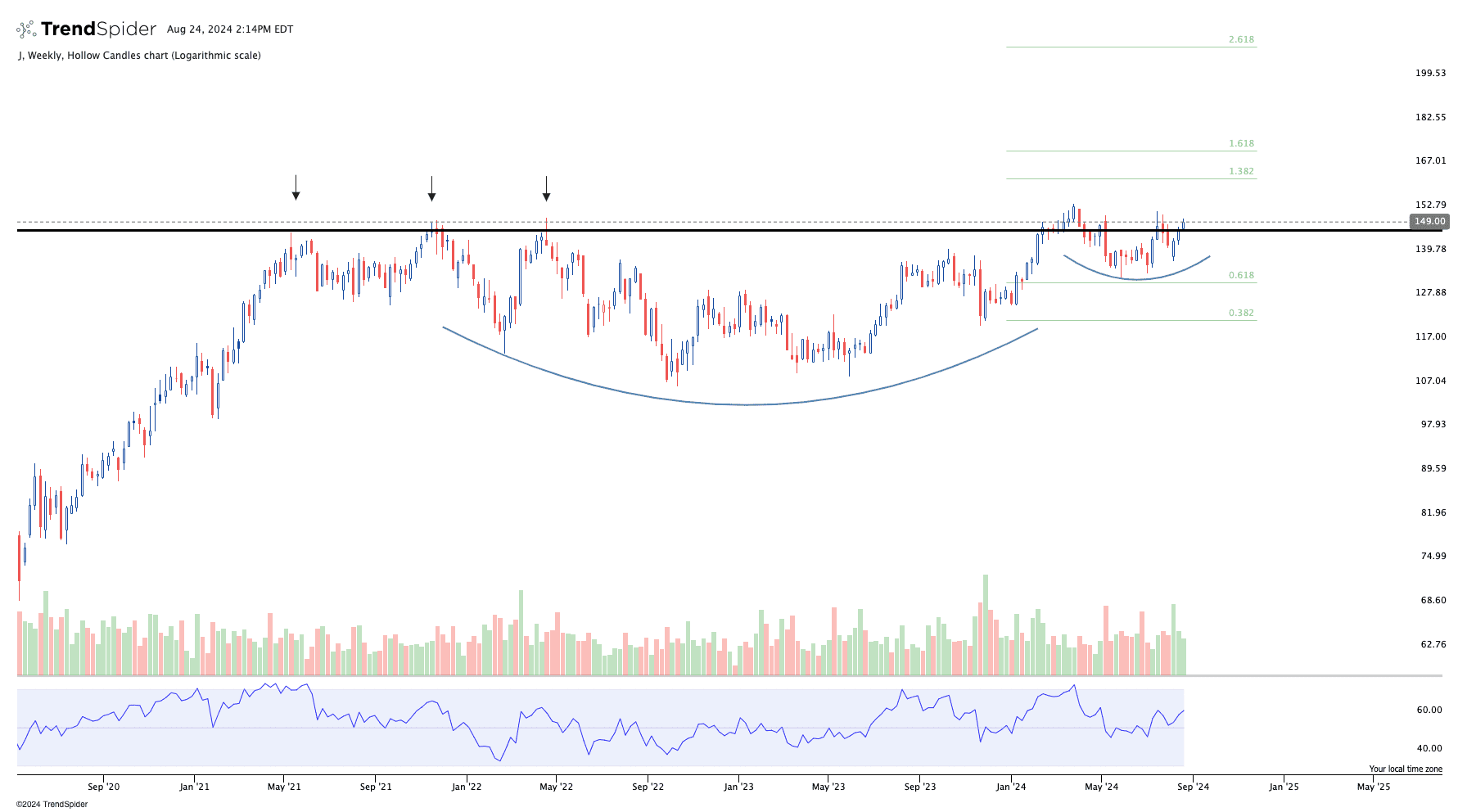Click the 0.618 Fibonacci retracement label
Screen dimensions: 1467x812
(1240, 275)
